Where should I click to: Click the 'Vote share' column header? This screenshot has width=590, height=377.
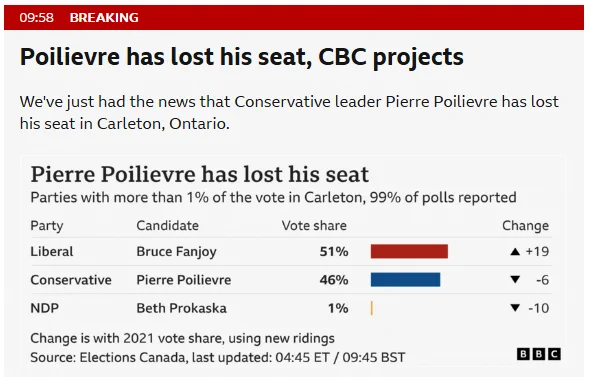point(314,225)
